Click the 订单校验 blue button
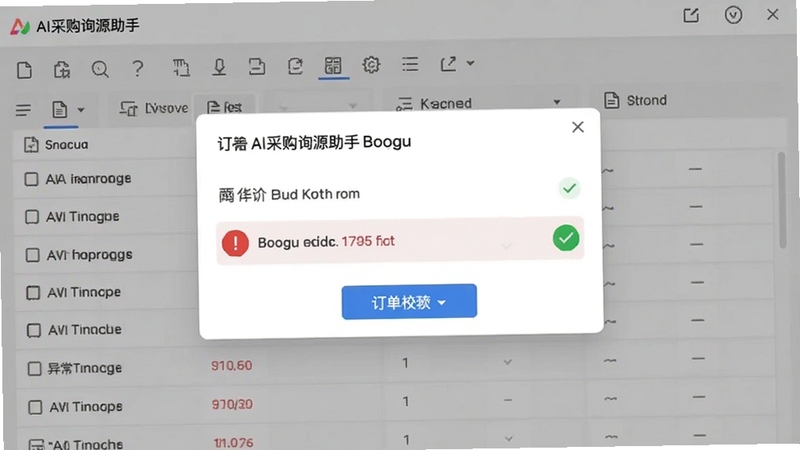 coord(409,302)
